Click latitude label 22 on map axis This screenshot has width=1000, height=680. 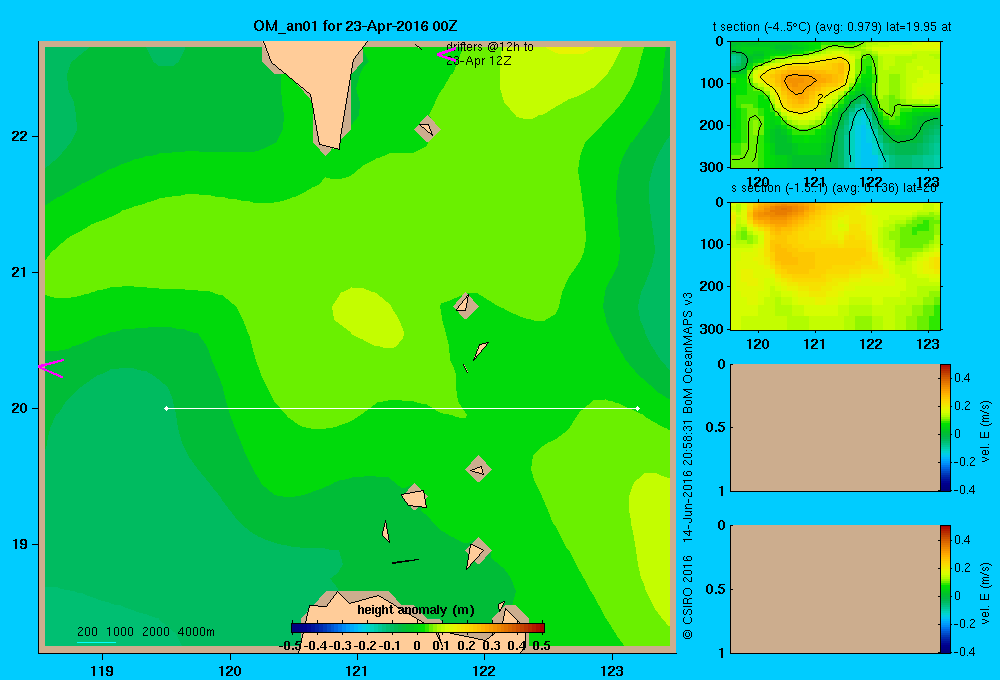click(20, 137)
